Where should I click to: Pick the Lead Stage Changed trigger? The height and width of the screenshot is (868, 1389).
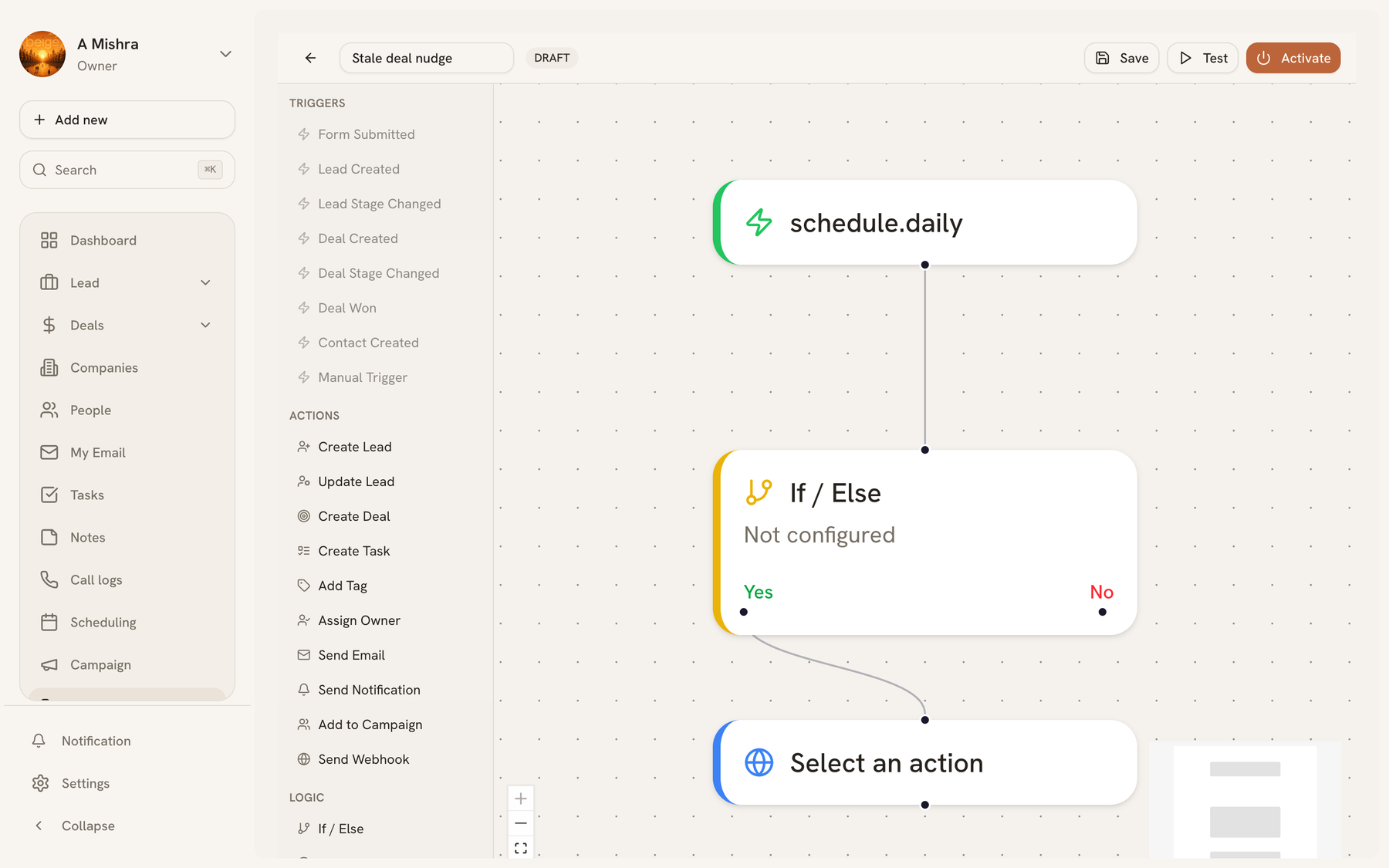(x=386, y=204)
